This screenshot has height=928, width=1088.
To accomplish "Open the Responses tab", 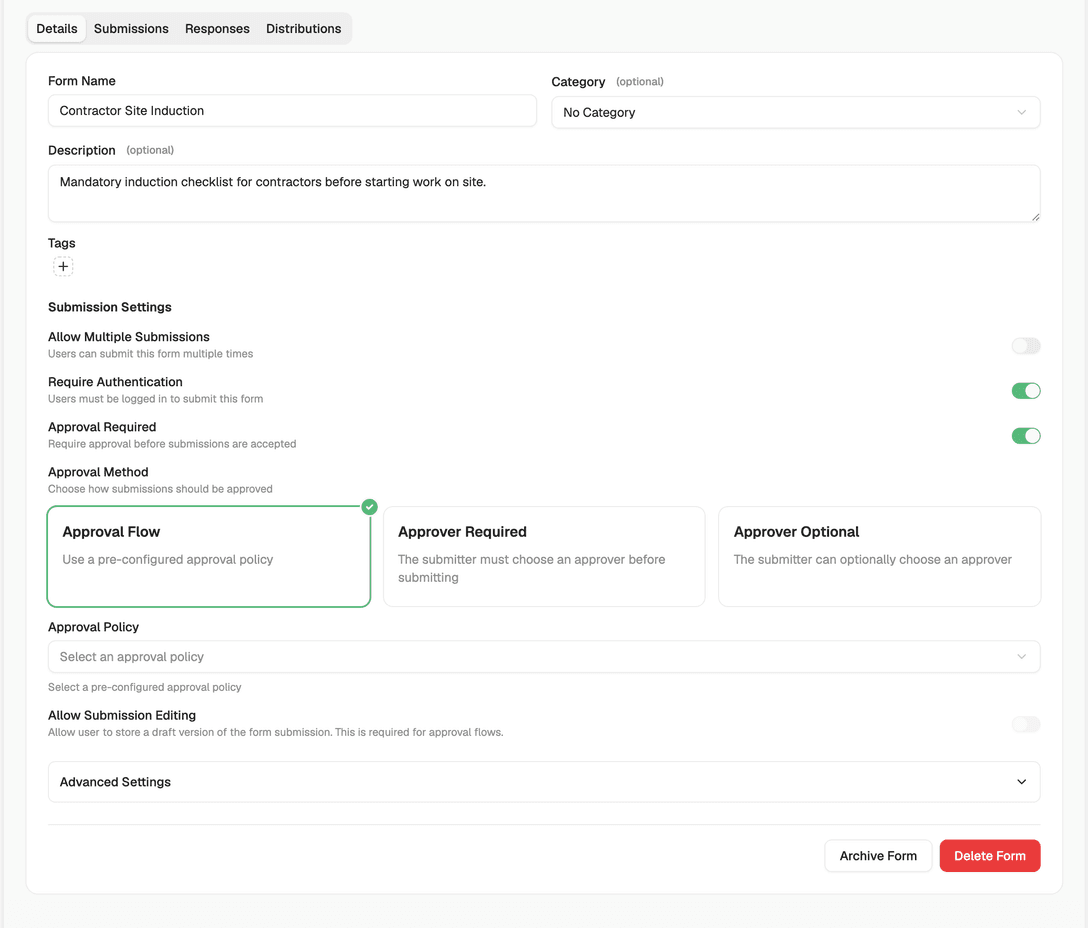I will click(217, 28).
